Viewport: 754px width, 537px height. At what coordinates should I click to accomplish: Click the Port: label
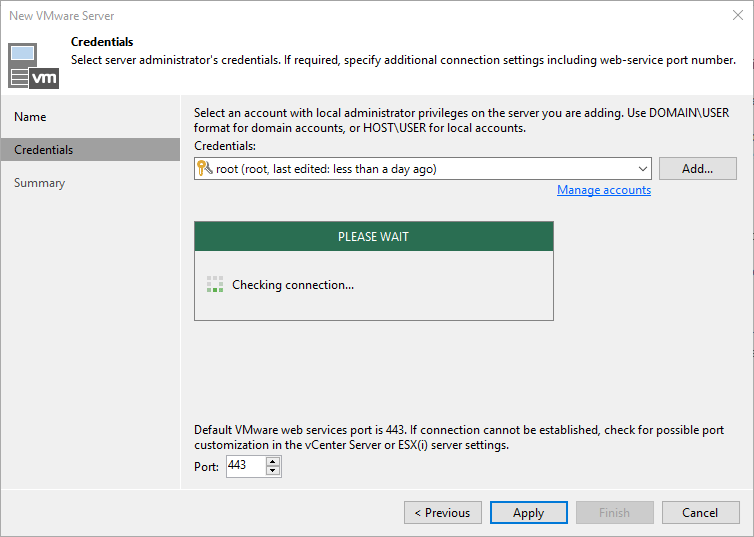(206, 466)
